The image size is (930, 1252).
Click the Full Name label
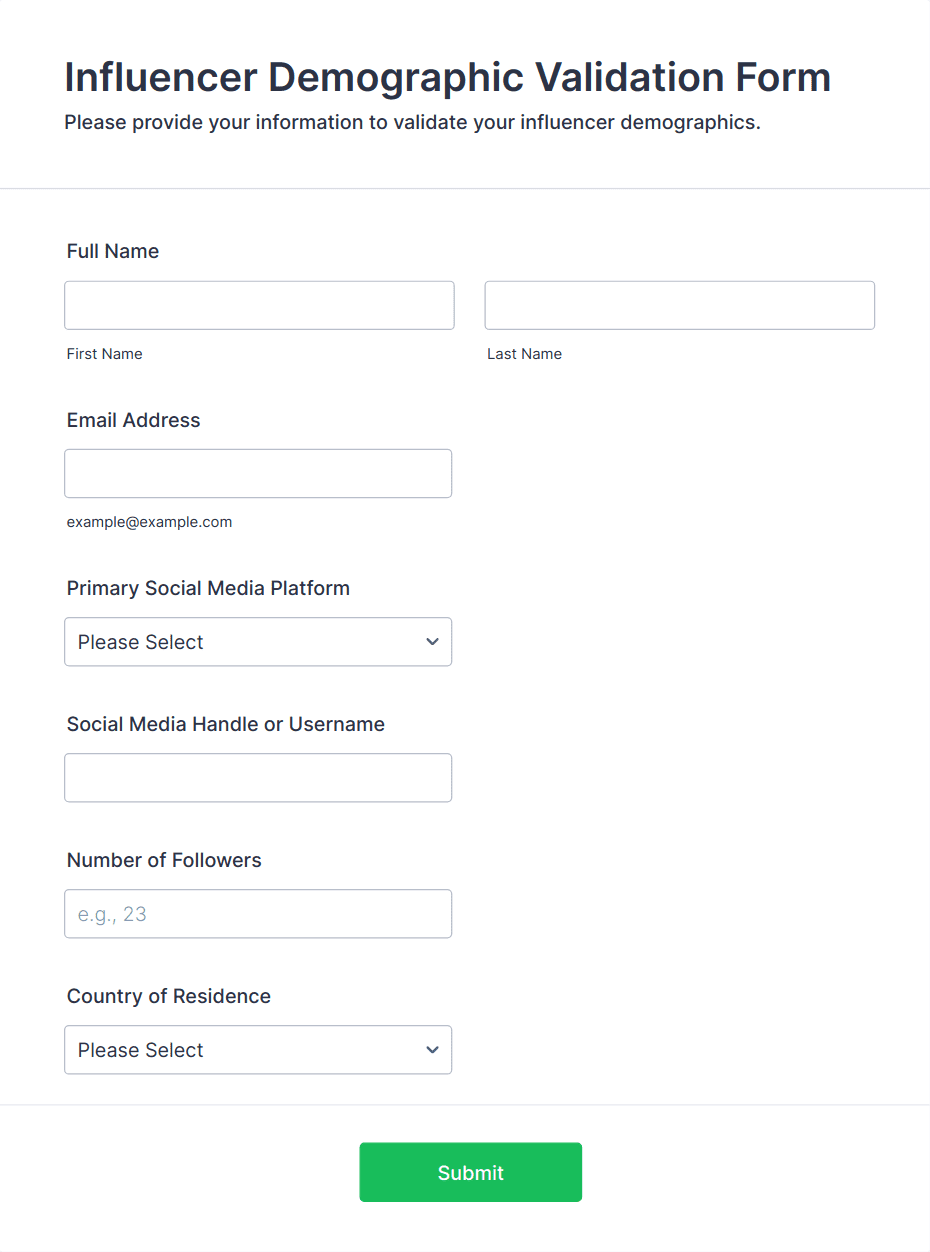(x=113, y=251)
